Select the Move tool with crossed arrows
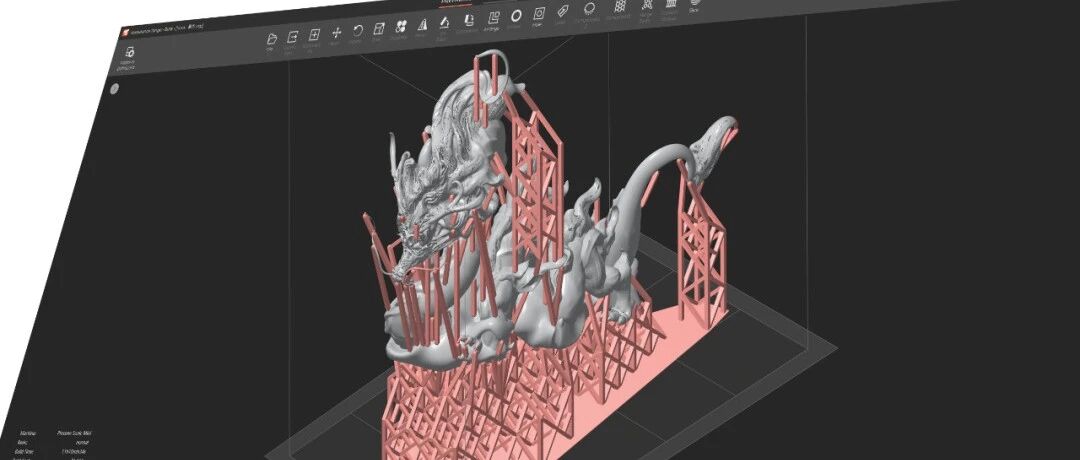1080x460 pixels. tap(337, 32)
